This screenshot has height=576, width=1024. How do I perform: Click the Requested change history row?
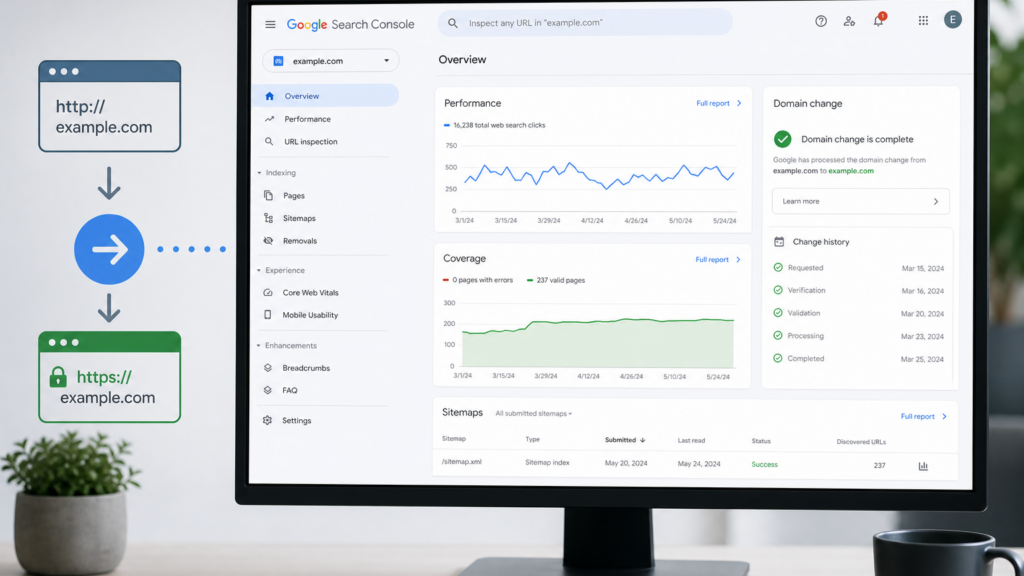pos(858,268)
